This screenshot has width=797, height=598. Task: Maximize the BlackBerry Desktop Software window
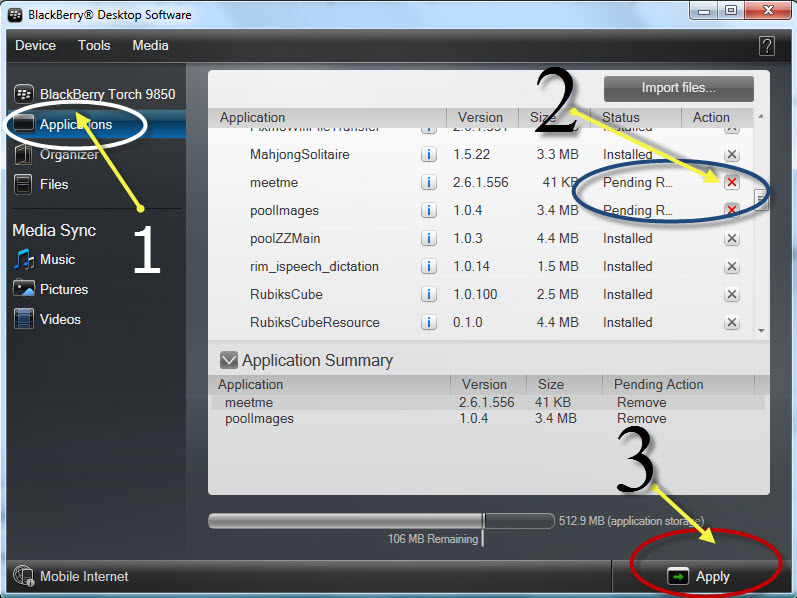(x=731, y=11)
